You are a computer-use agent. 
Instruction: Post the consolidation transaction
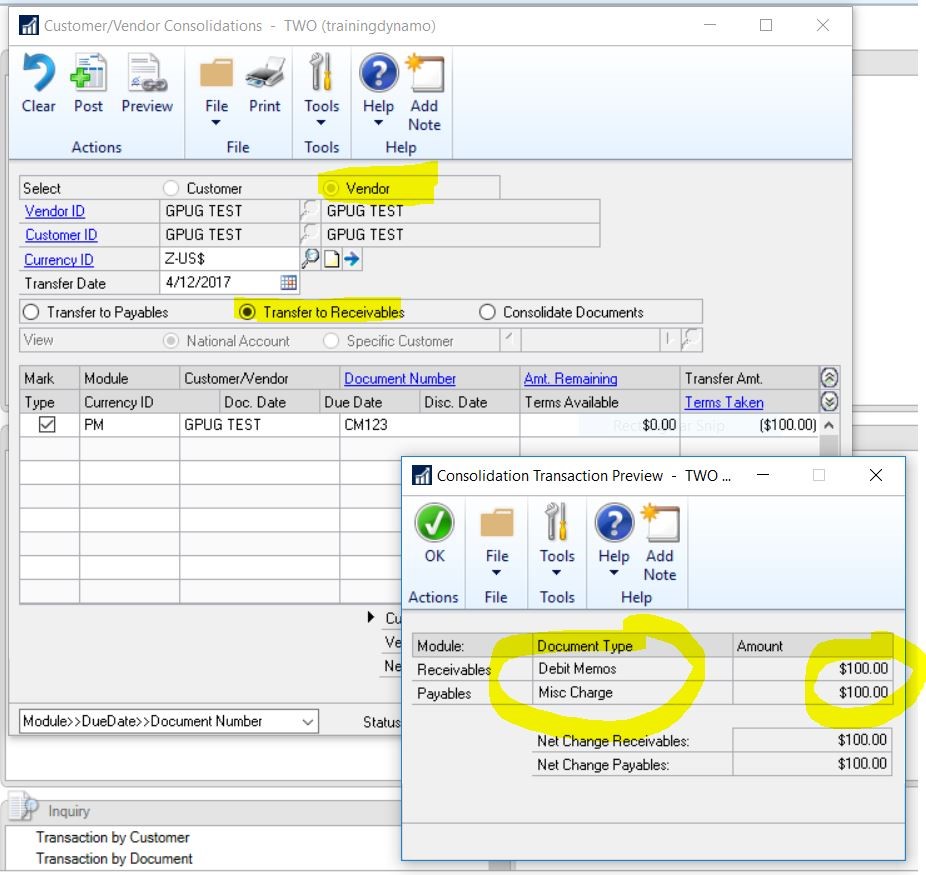(88, 74)
